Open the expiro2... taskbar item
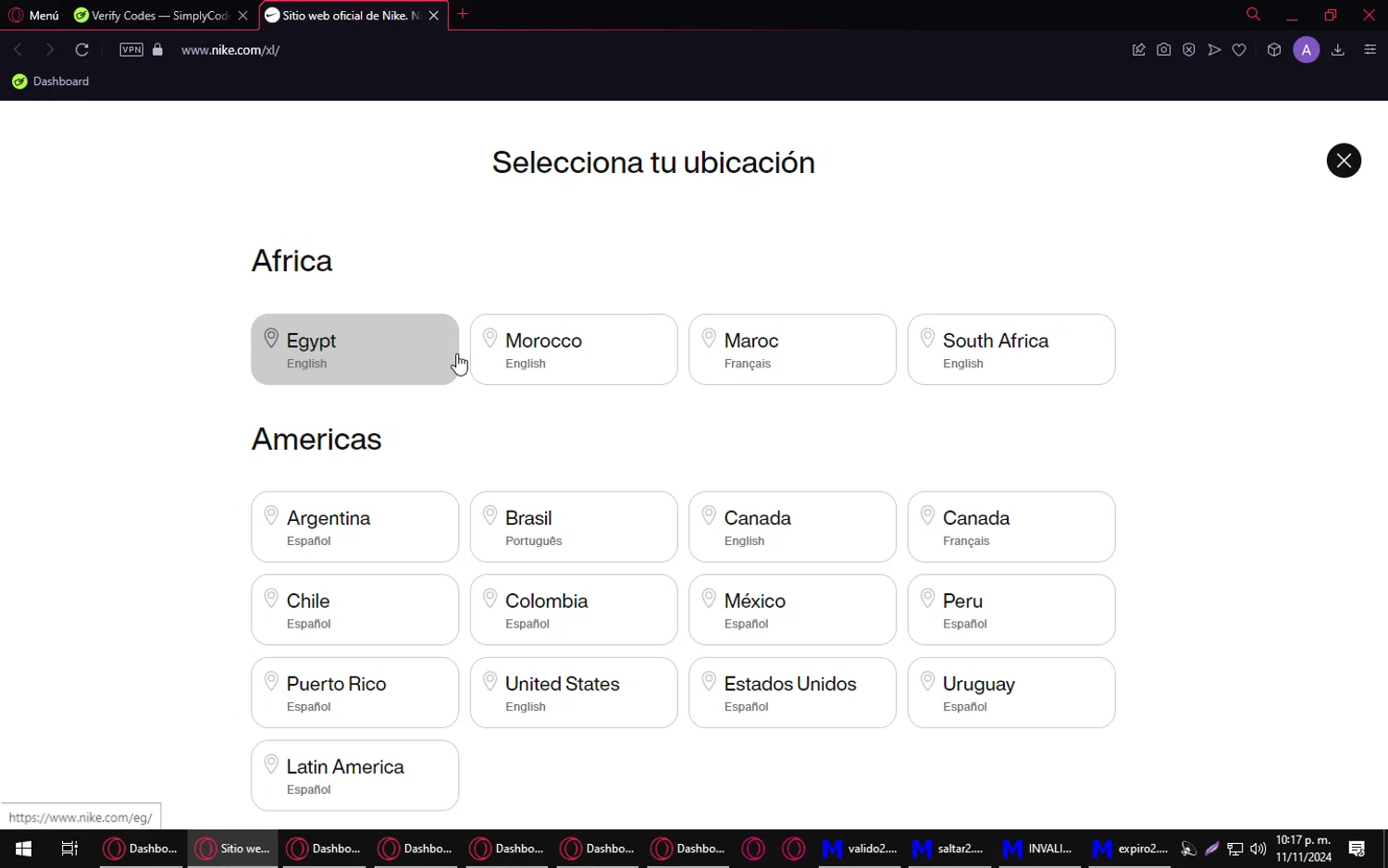This screenshot has height=868, width=1388. [x=1130, y=849]
